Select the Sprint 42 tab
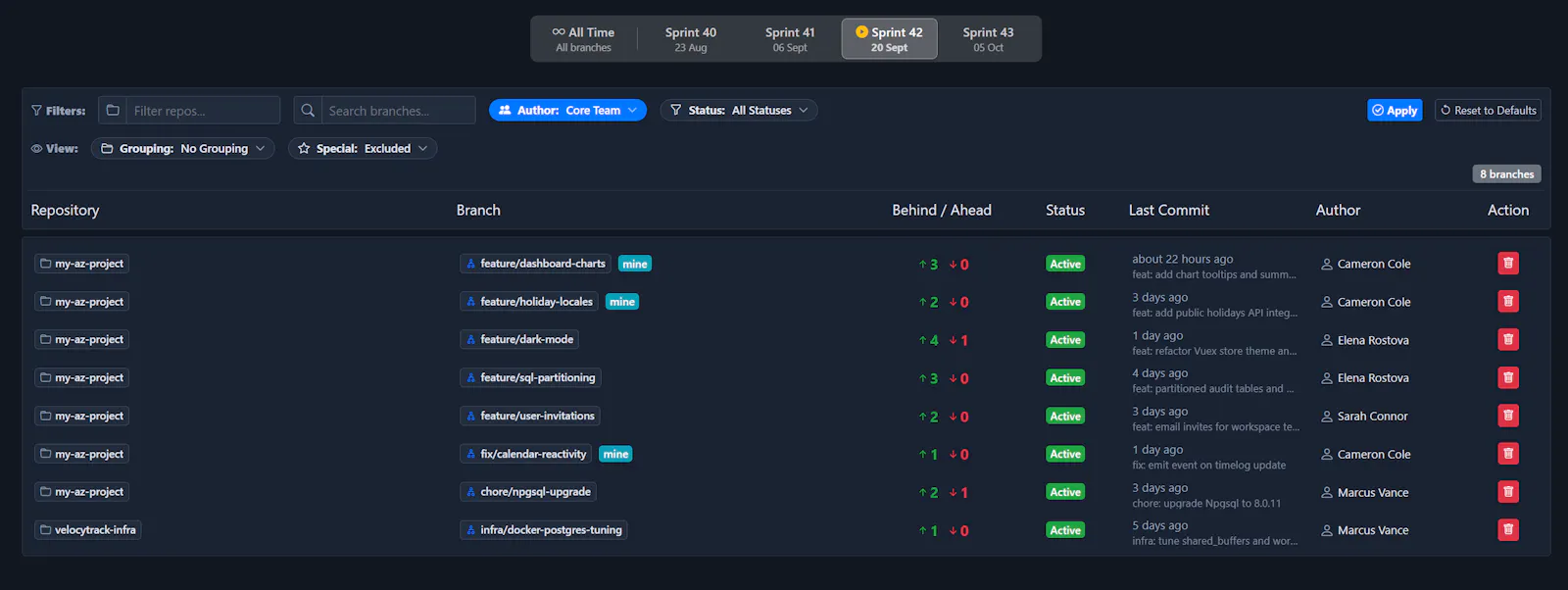 click(890, 39)
